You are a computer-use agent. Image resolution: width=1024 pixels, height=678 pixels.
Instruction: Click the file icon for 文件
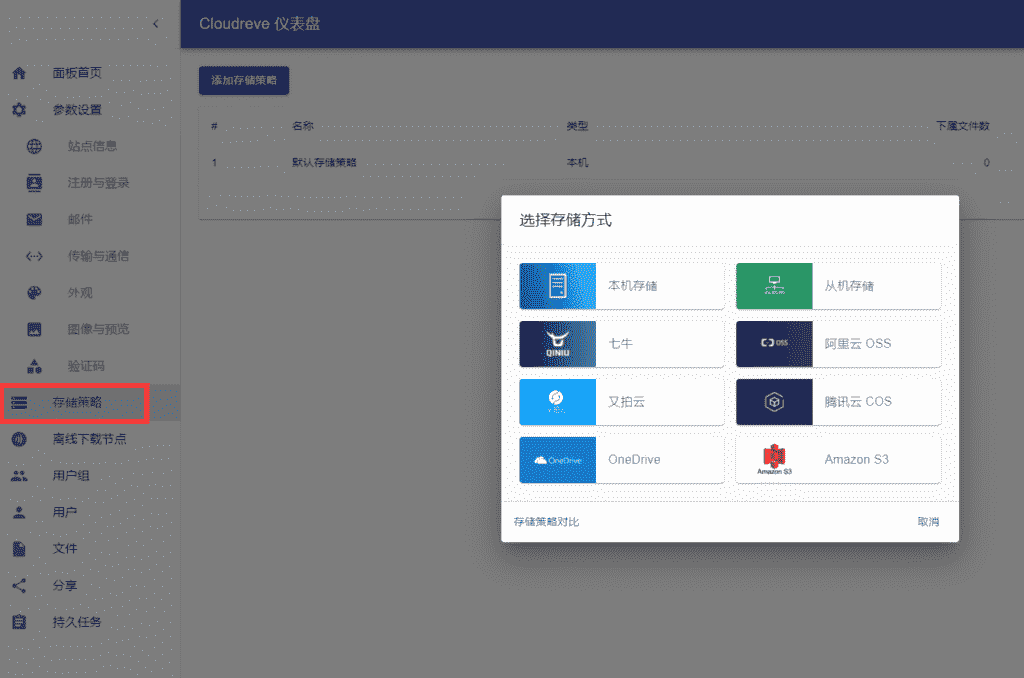pyautogui.click(x=19, y=549)
